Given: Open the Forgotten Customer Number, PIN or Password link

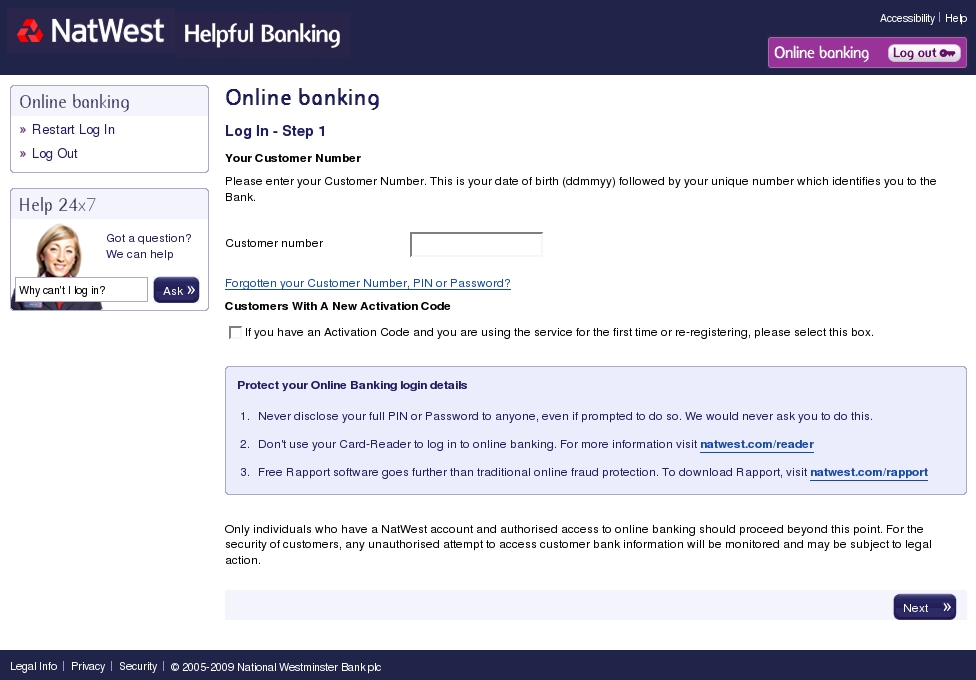Looking at the screenshot, I should click(367, 283).
